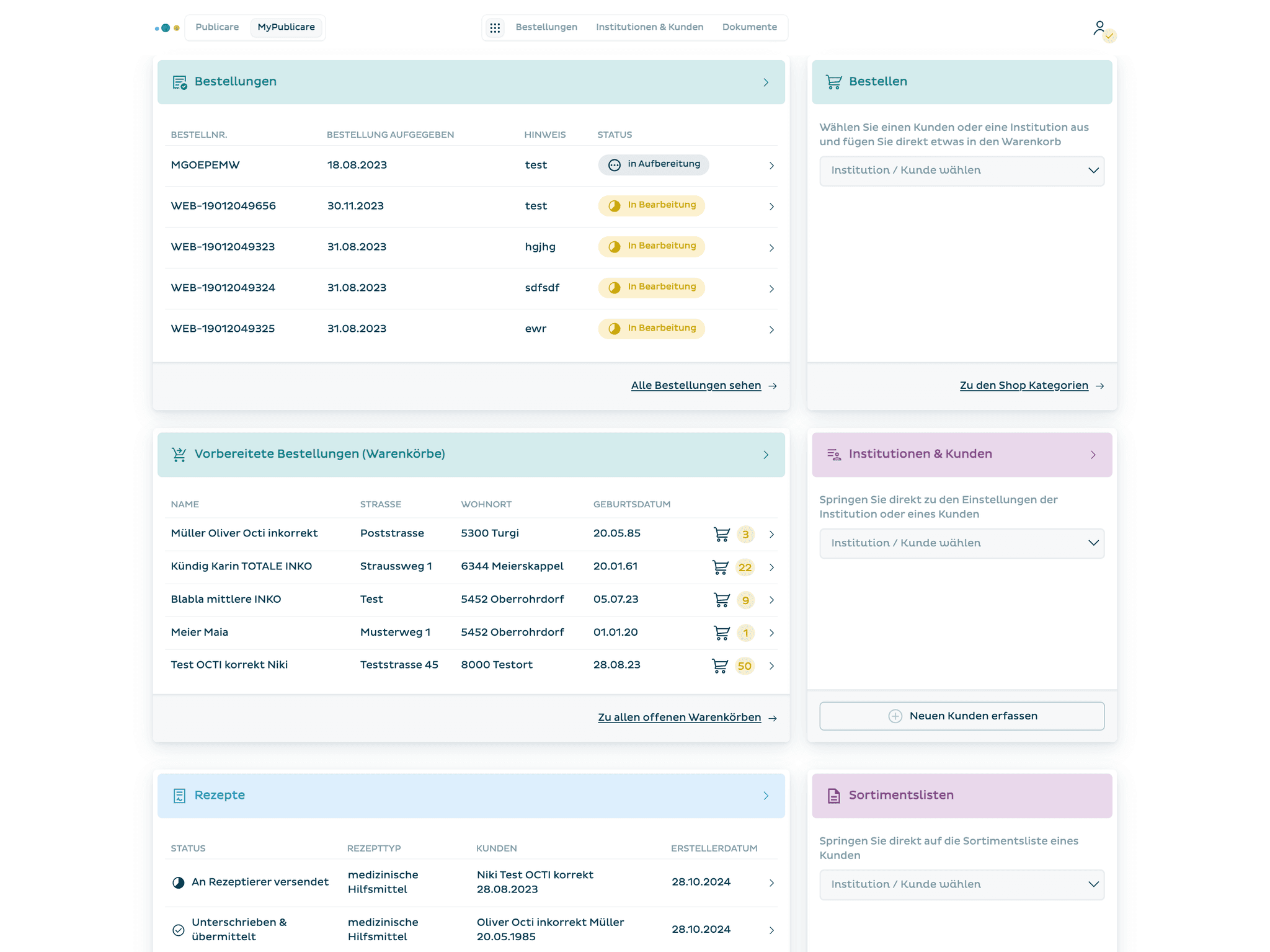Viewport: 1270px width, 952px height.
Task: Click arrow icon next to Zu den Shop Kategorien
Action: [x=1099, y=386]
